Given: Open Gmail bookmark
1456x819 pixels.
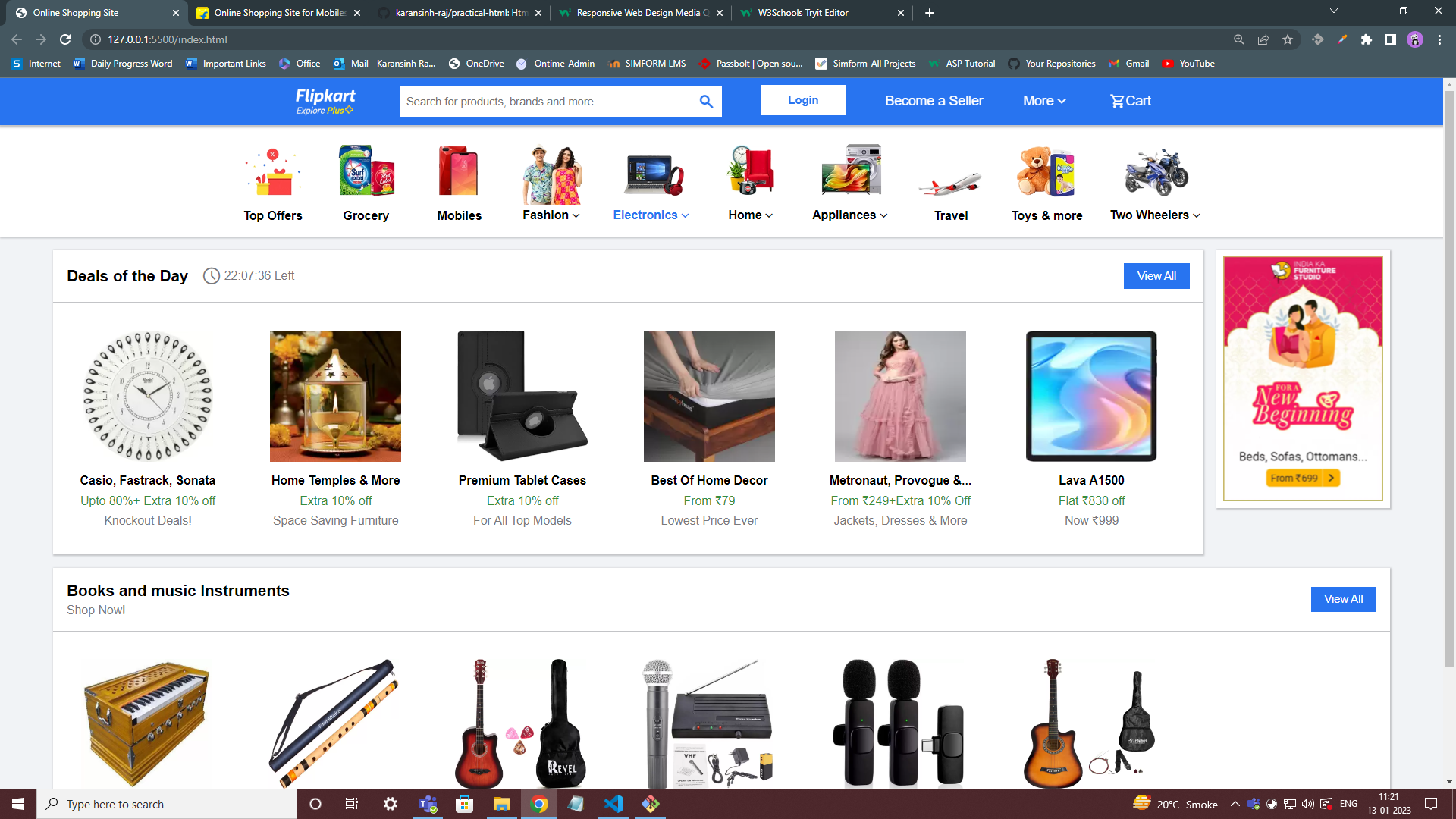Looking at the screenshot, I should coord(1128,64).
